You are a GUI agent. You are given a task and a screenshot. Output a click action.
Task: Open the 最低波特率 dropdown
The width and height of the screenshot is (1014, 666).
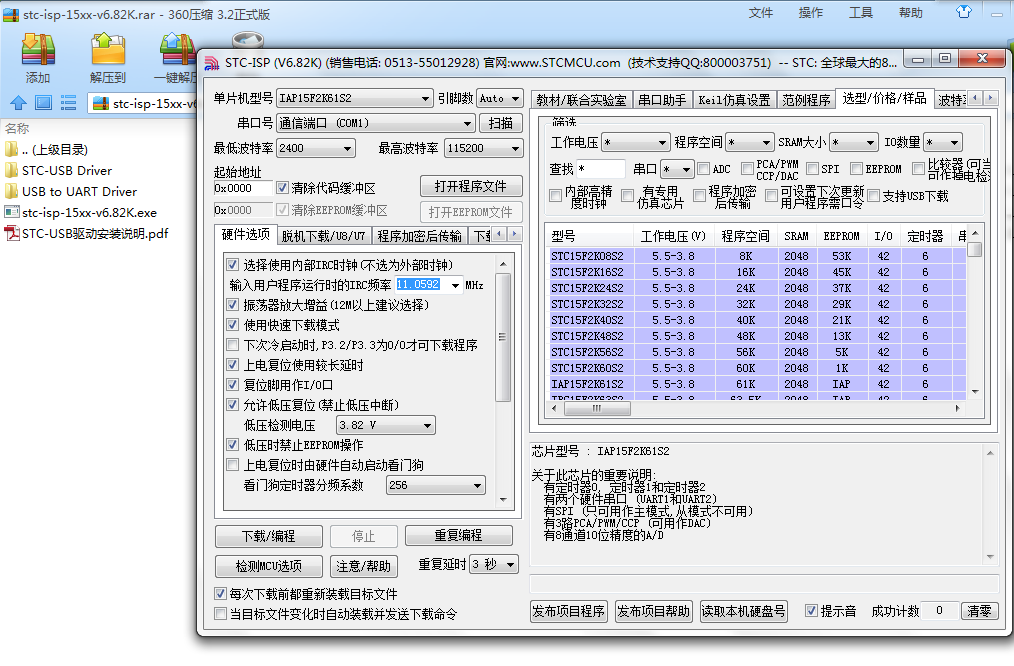(x=316, y=148)
